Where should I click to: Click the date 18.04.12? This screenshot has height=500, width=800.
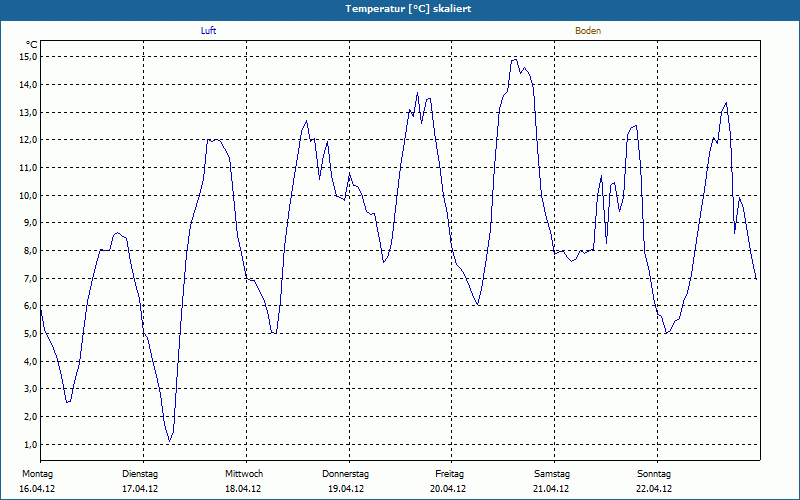[243, 489]
